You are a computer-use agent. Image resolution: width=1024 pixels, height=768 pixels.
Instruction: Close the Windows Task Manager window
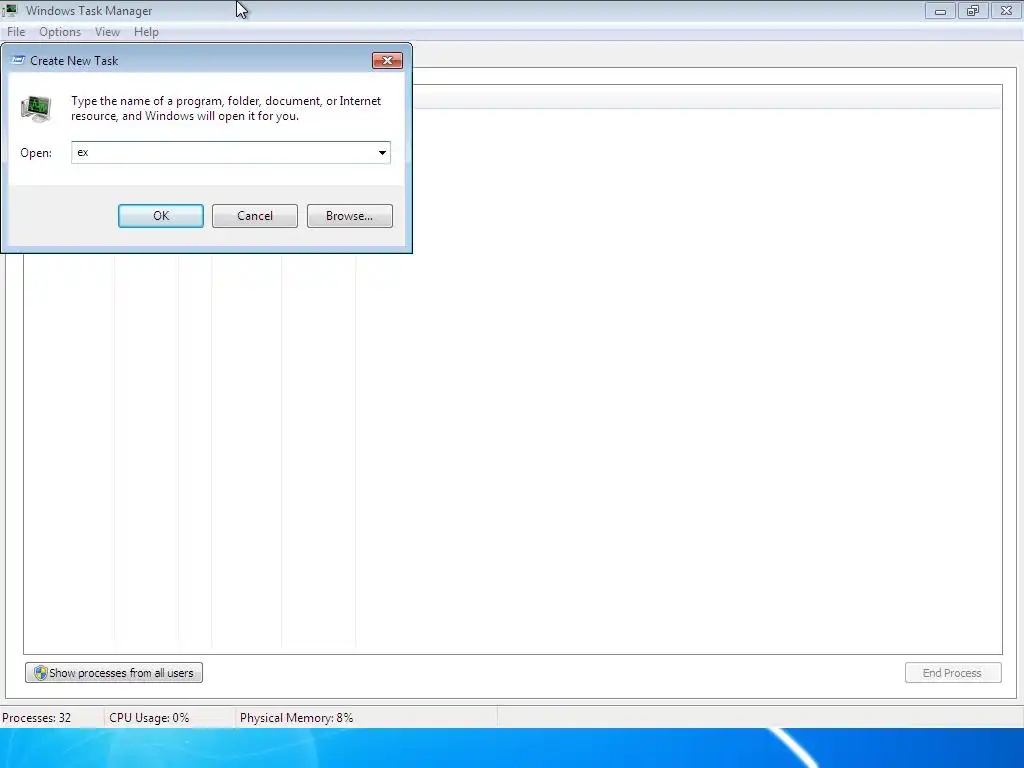click(1006, 10)
